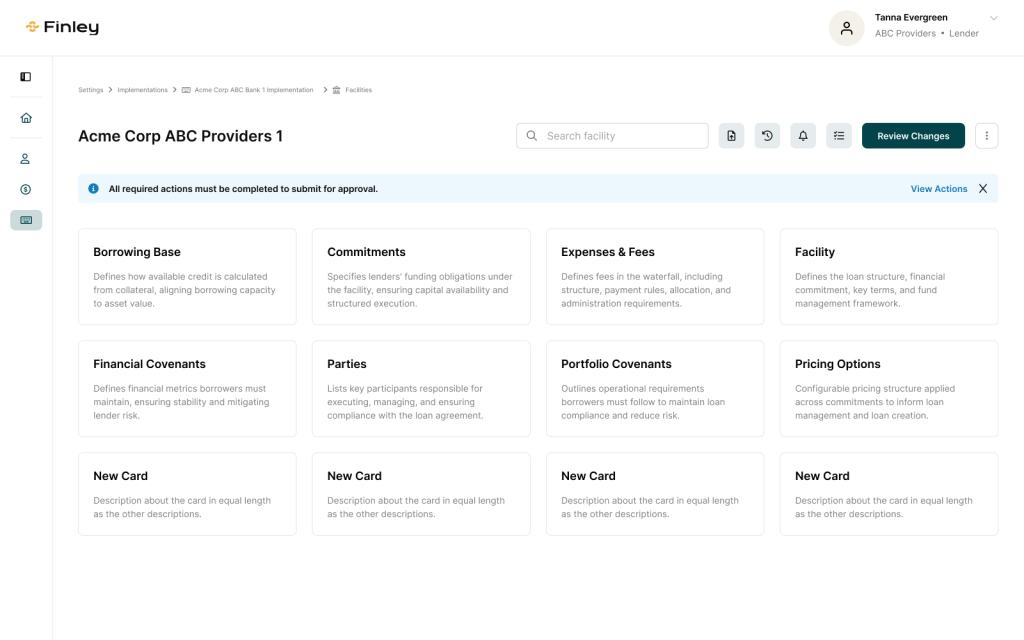This screenshot has height=640, width=1024.
Task: Click the Search facility input field
Action: coord(620,136)
